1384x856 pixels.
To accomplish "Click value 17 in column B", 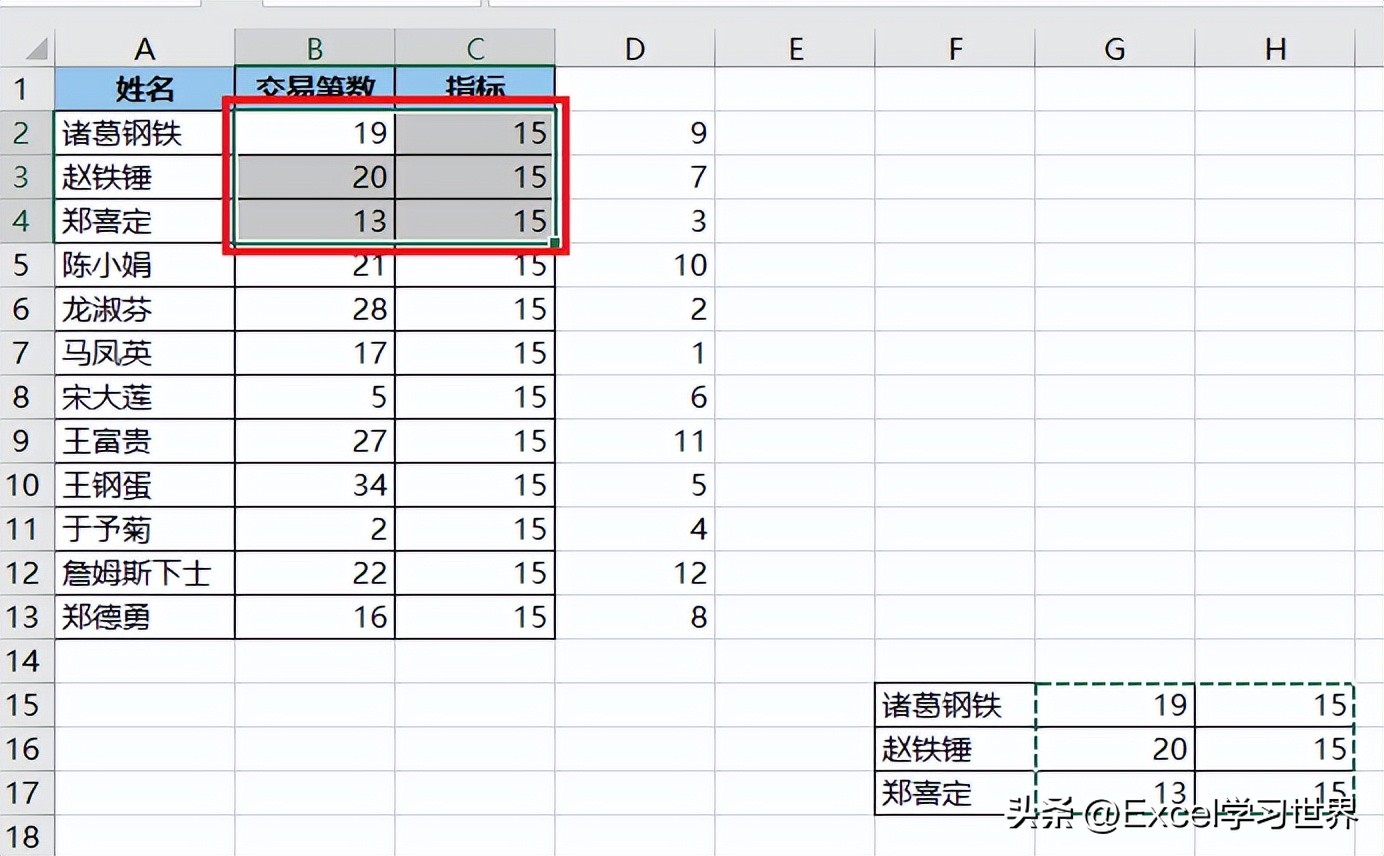I will coord(315,353).
